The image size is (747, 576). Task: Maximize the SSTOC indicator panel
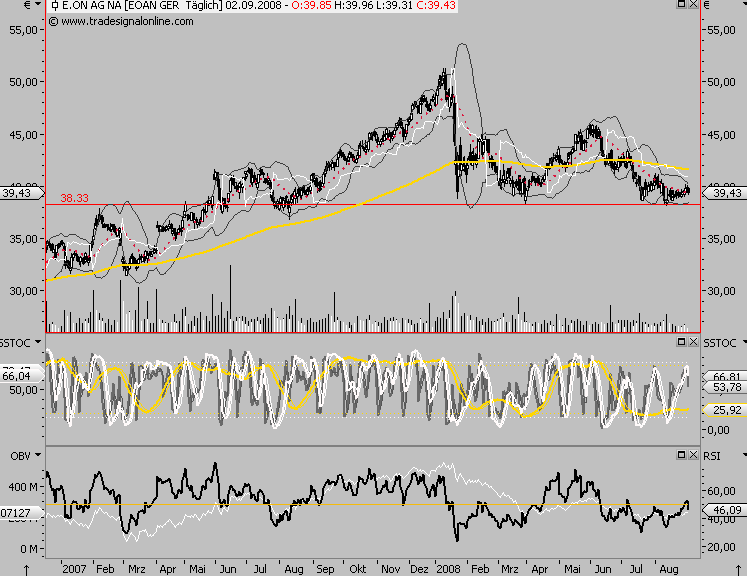pos(681,342)
